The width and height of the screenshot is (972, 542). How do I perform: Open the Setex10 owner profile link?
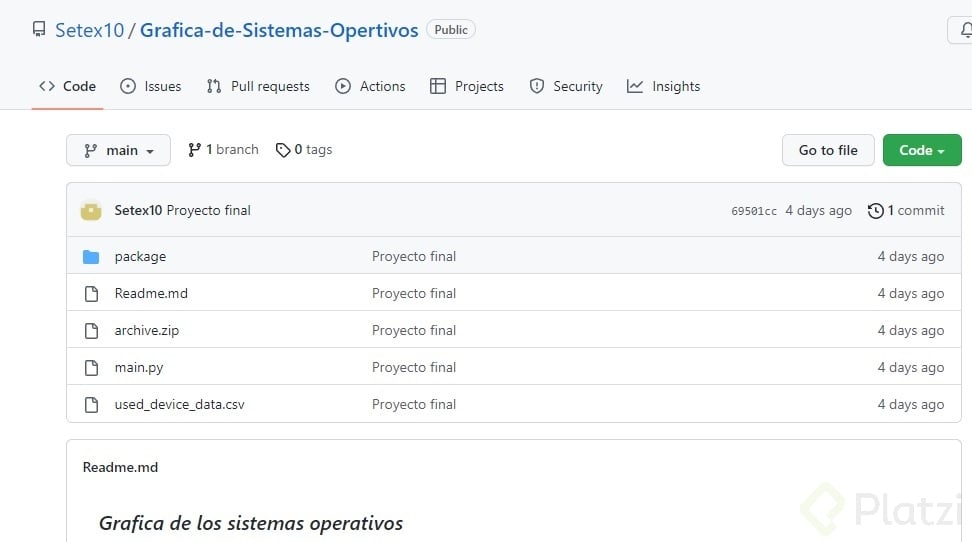pyautogui.click(x=89, y=30)
